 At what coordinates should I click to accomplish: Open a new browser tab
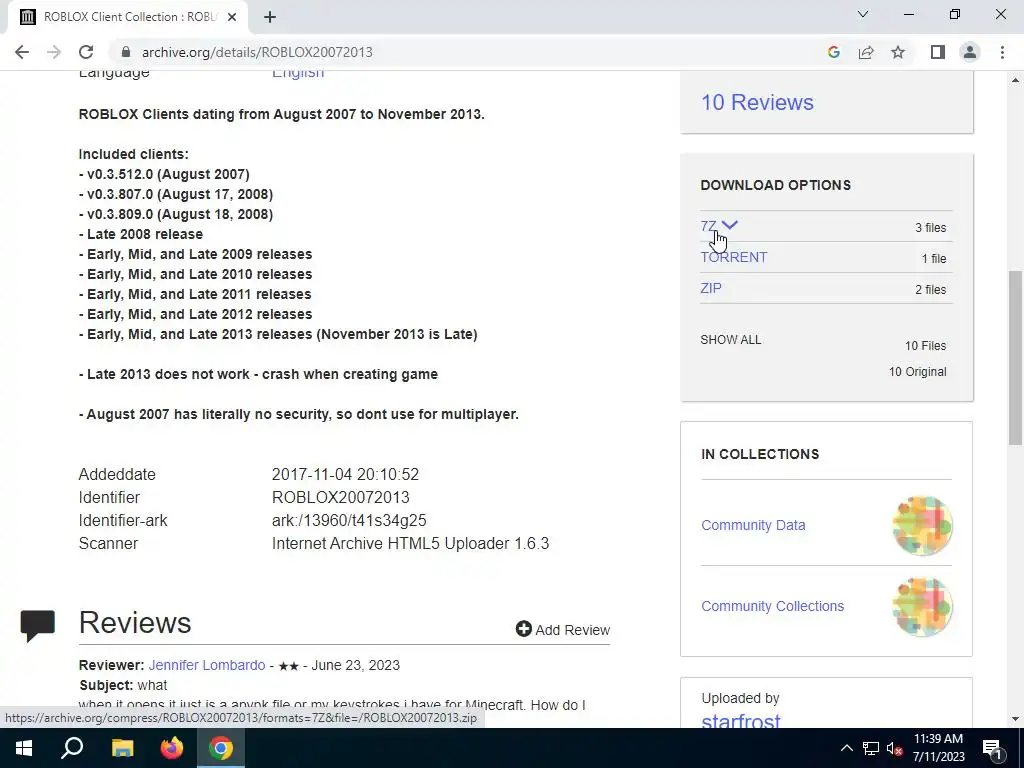pyautogui.click(x=270, y=17)
